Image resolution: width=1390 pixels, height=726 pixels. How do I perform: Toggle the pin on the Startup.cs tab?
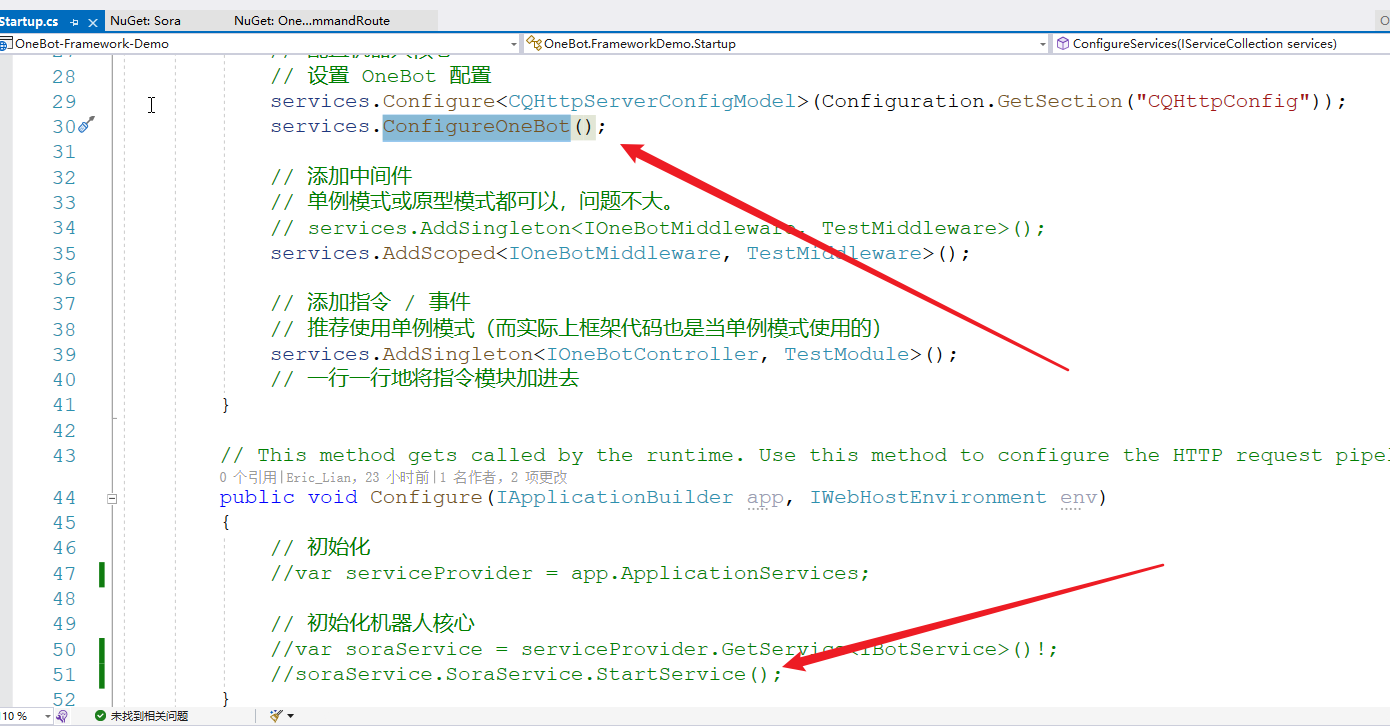(75, 20)
